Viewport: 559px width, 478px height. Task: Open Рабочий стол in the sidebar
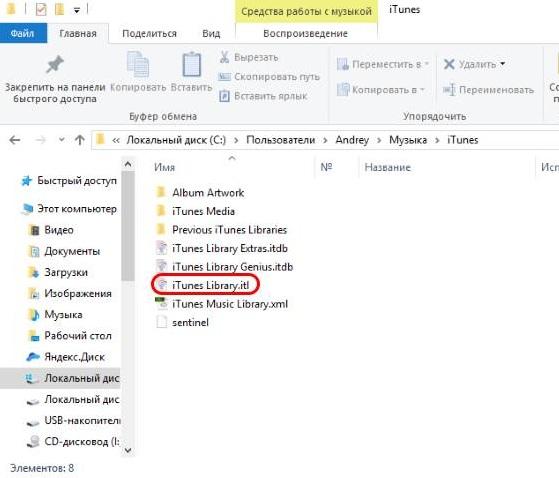click(x=78, y=336)
